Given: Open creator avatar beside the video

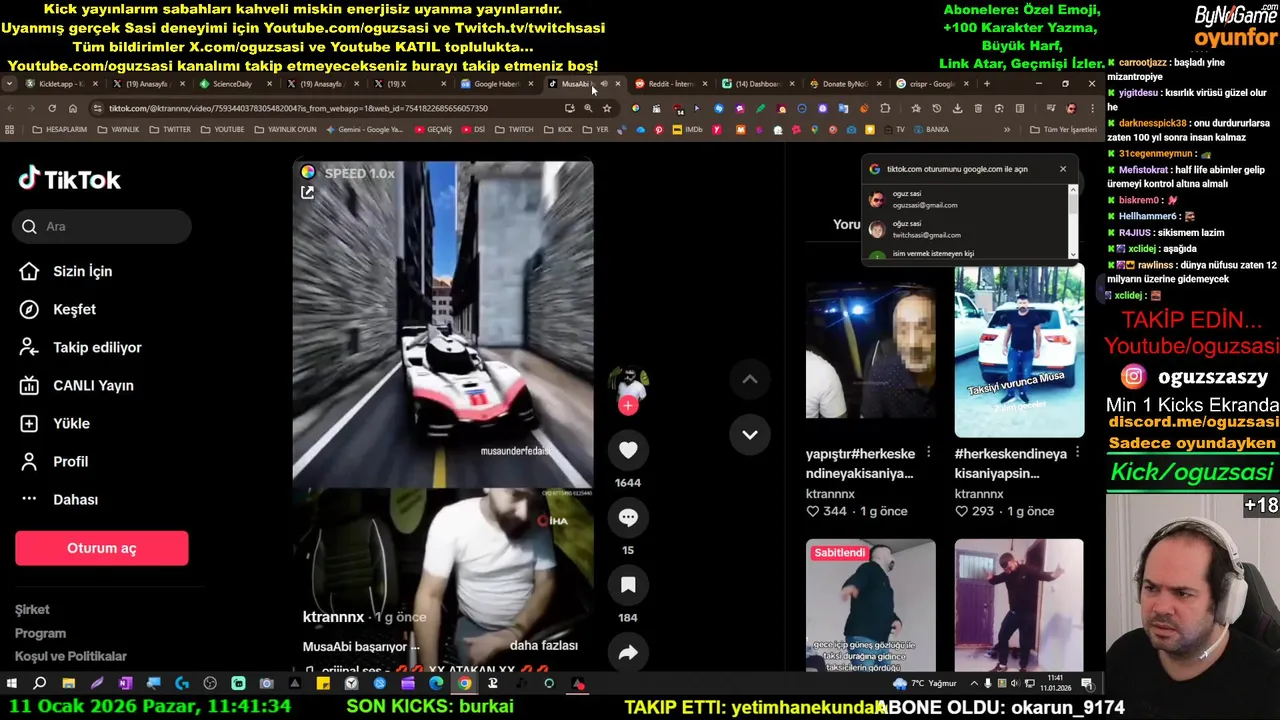Looking at the screenshot, I should pyautogui.click(x=628, y=382).
